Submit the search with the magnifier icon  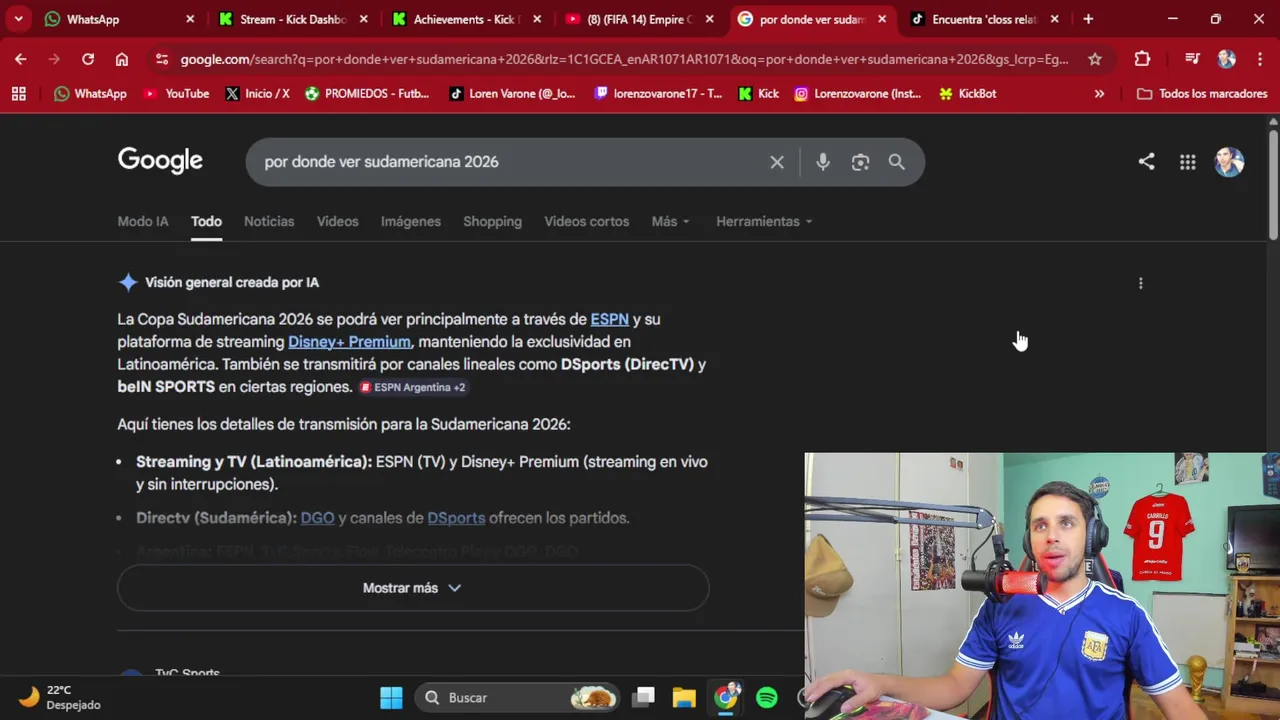pyautogui.click(x=897, y=162)
